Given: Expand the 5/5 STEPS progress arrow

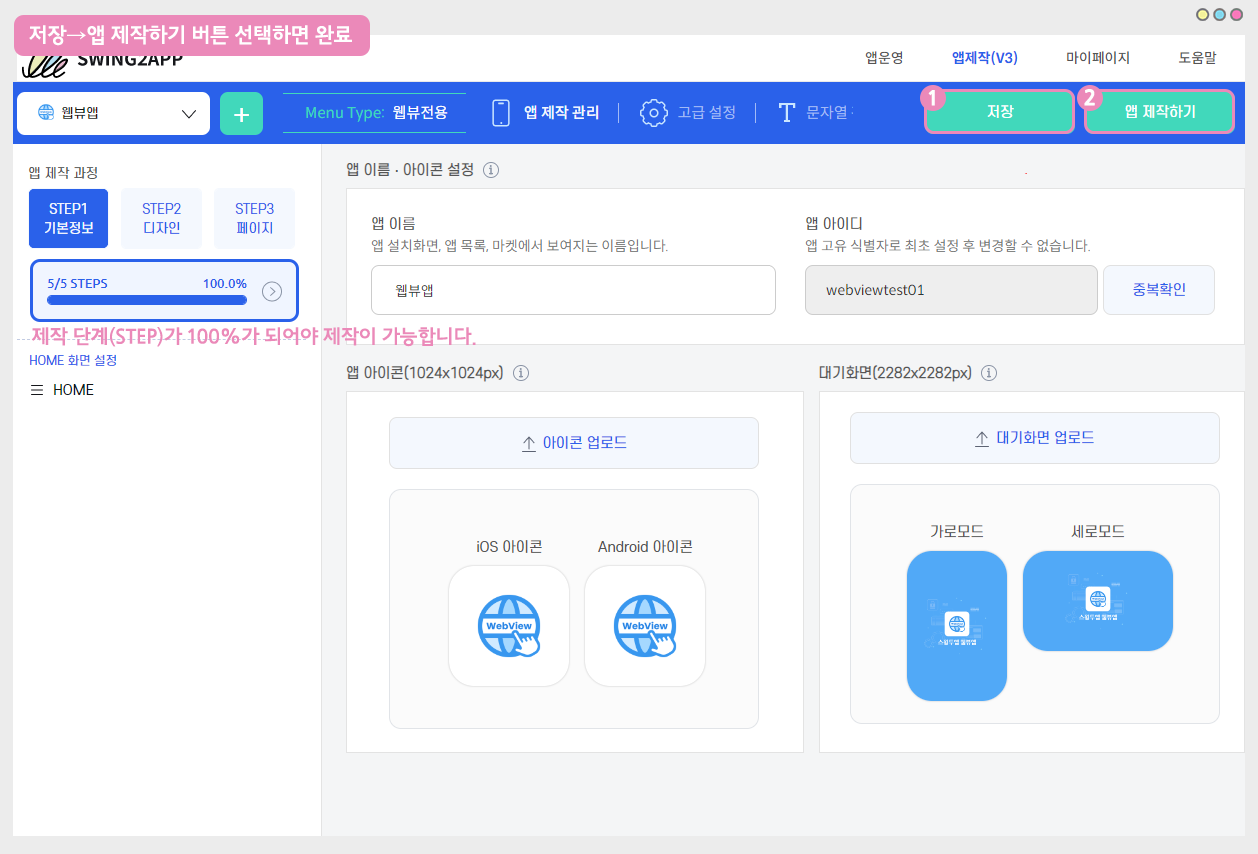Looking at the screenshot, I should [x=272, y=291].
